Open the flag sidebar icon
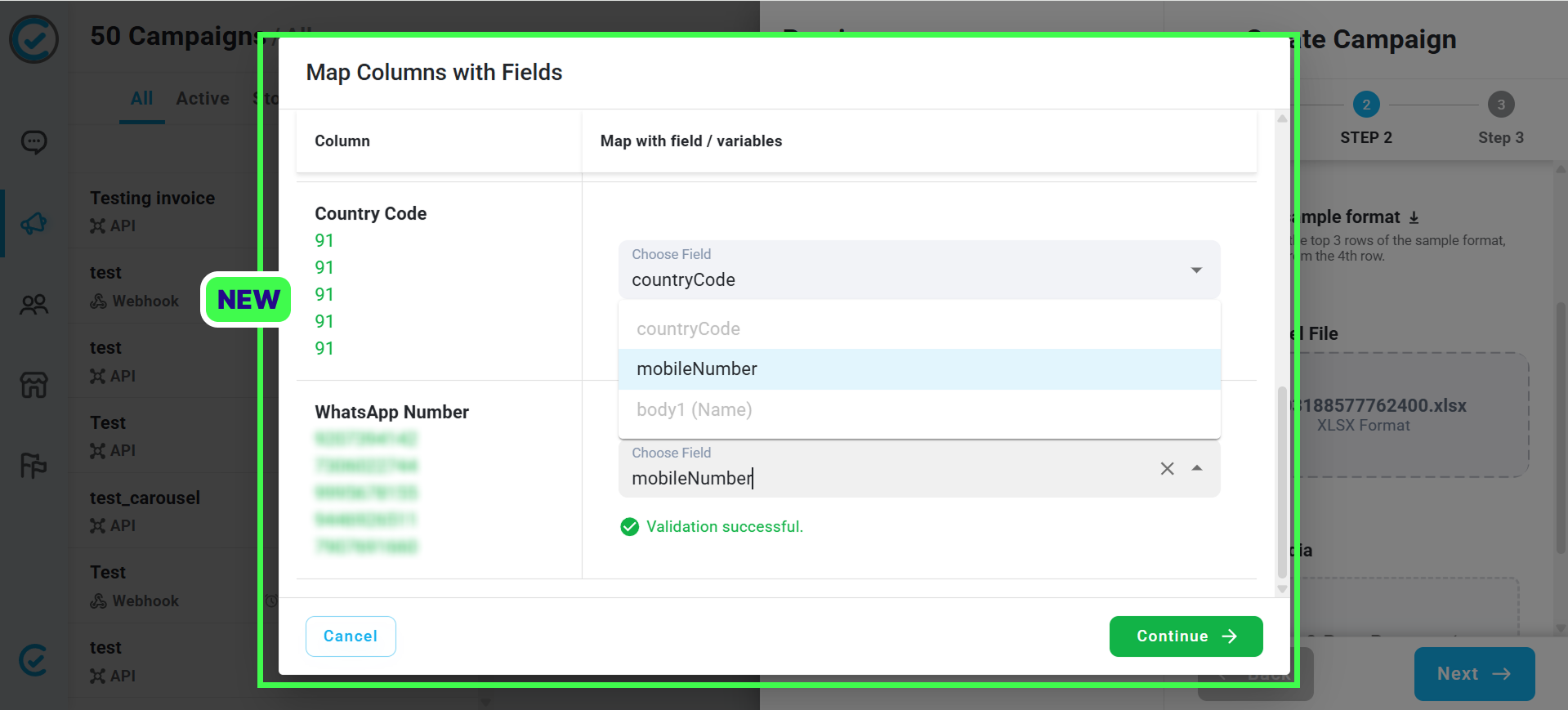Image resolution: width=1568 pixels, height=710 pixels. [x=34, y=466]
